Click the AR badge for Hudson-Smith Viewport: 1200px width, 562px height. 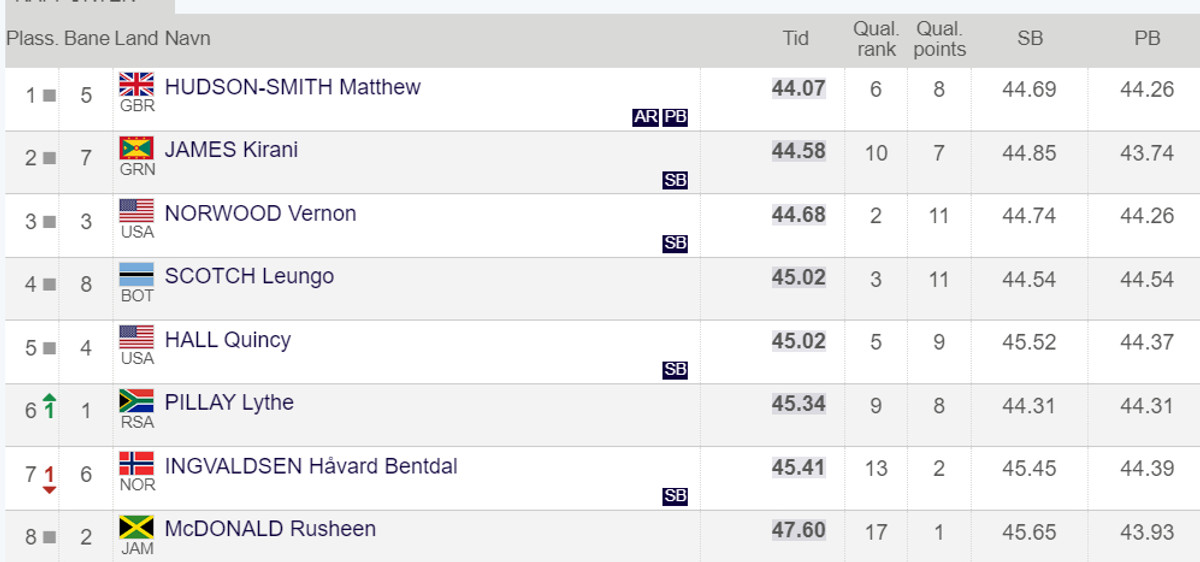pos(646,117)
